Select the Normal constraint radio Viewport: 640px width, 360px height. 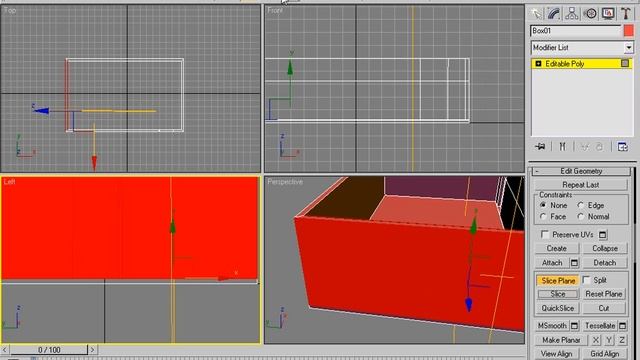click(581, 217)
